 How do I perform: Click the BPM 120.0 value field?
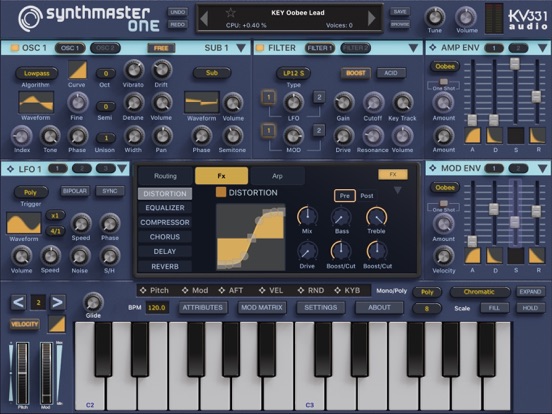click(x=157, y=308)
